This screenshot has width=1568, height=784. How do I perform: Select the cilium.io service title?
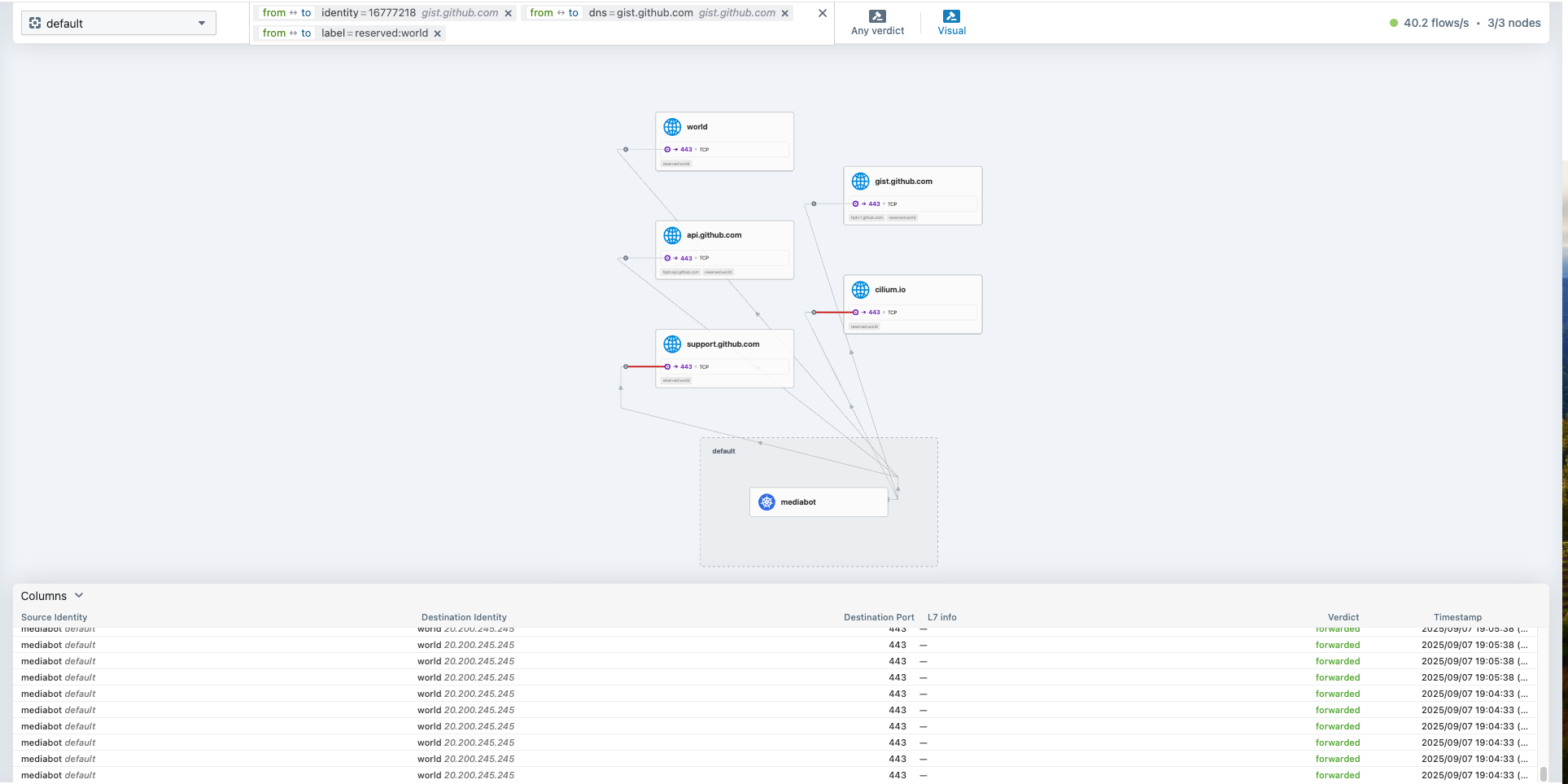[890, 290]
